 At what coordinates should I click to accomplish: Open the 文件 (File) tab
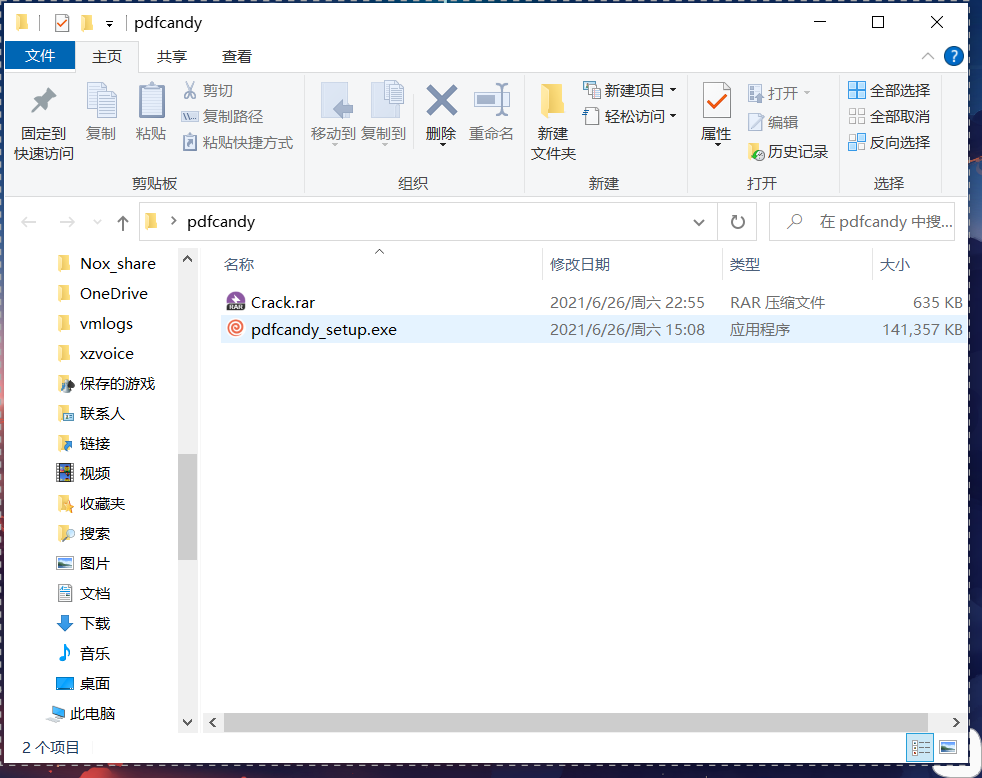40,56
